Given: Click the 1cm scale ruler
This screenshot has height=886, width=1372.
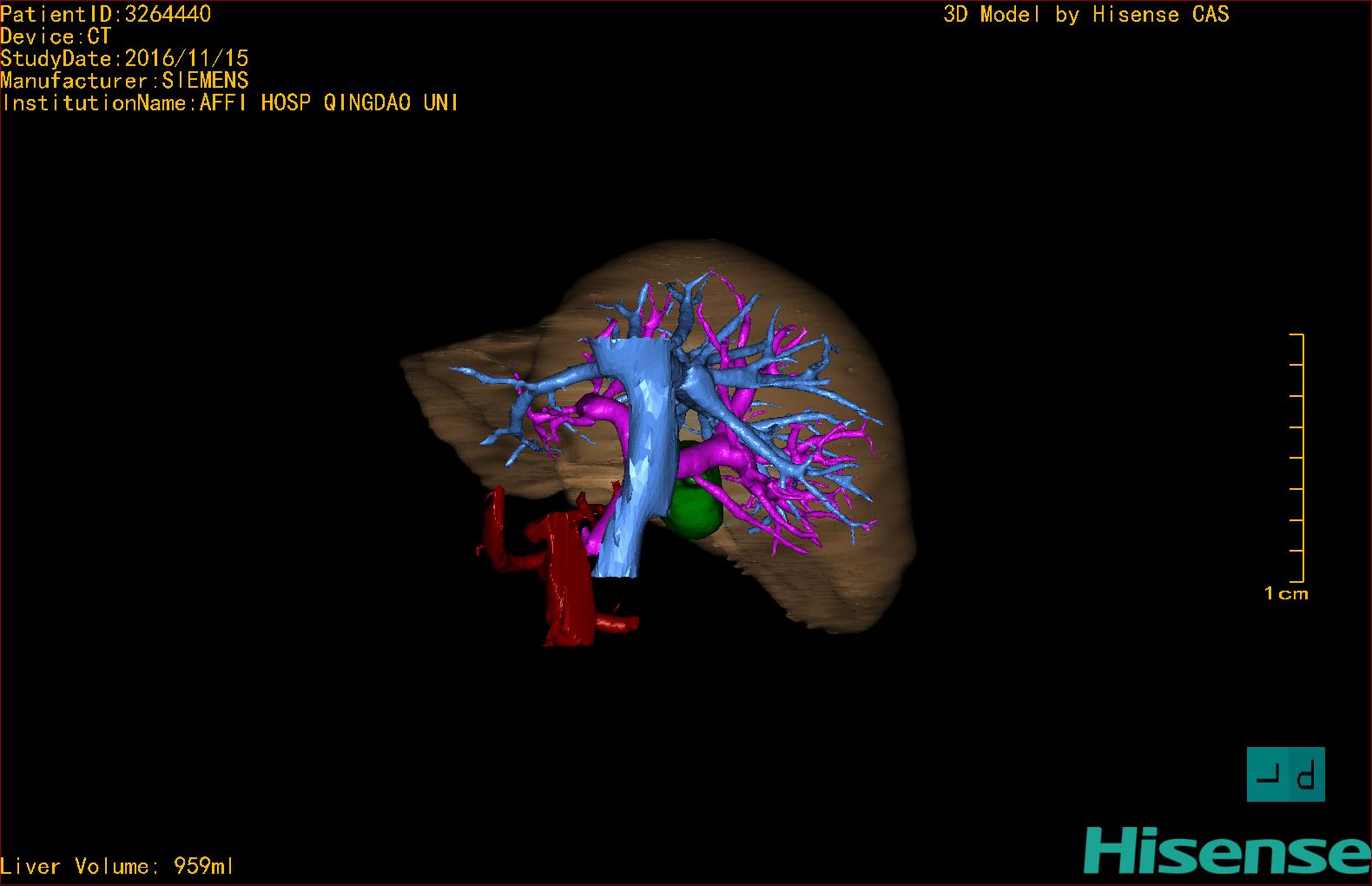Looking at the screenshot, I should click(x=1296, y=458).
